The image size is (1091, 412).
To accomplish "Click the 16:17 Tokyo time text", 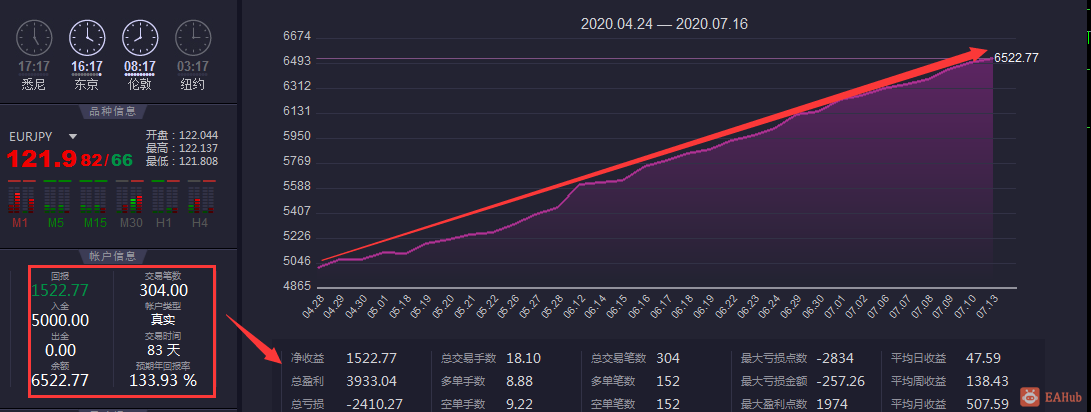I will [87, 67].
